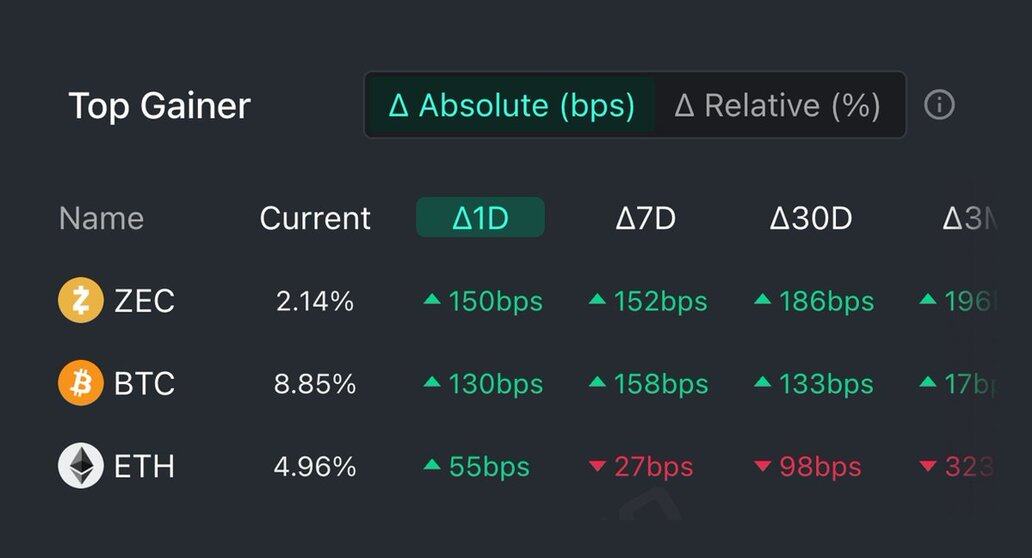Image resolution: width=1032 pixels, height=558 pixels.
Task: Open the BTC row name
Action: tap(145, 383)
